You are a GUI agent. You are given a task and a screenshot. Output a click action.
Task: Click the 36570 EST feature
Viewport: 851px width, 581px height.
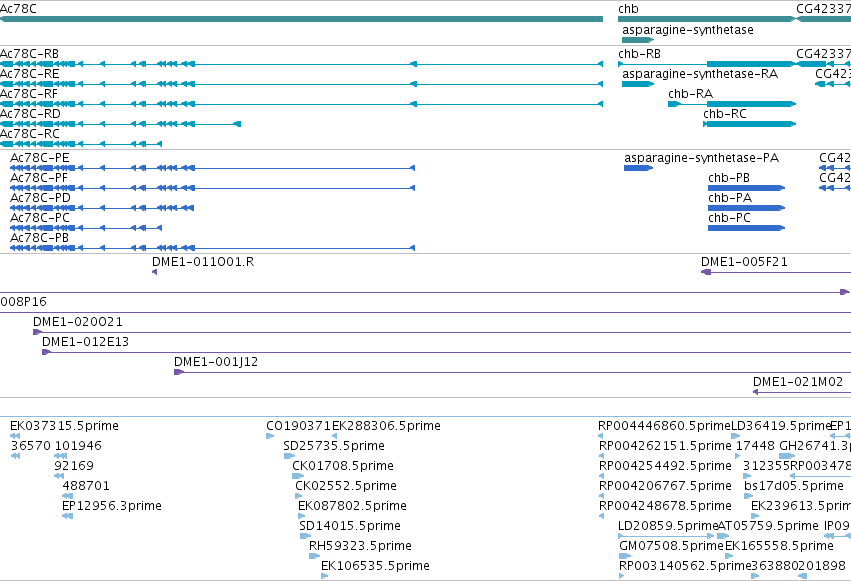[x=15, y=456]
